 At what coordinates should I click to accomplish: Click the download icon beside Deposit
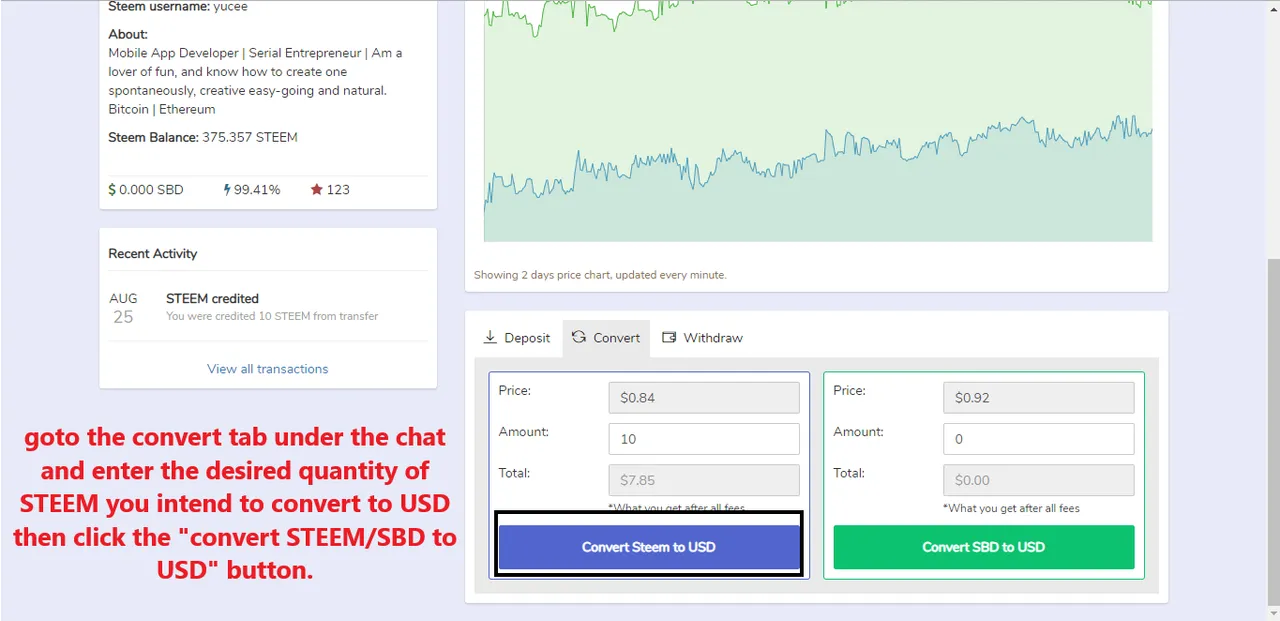(x=490, y=338)
